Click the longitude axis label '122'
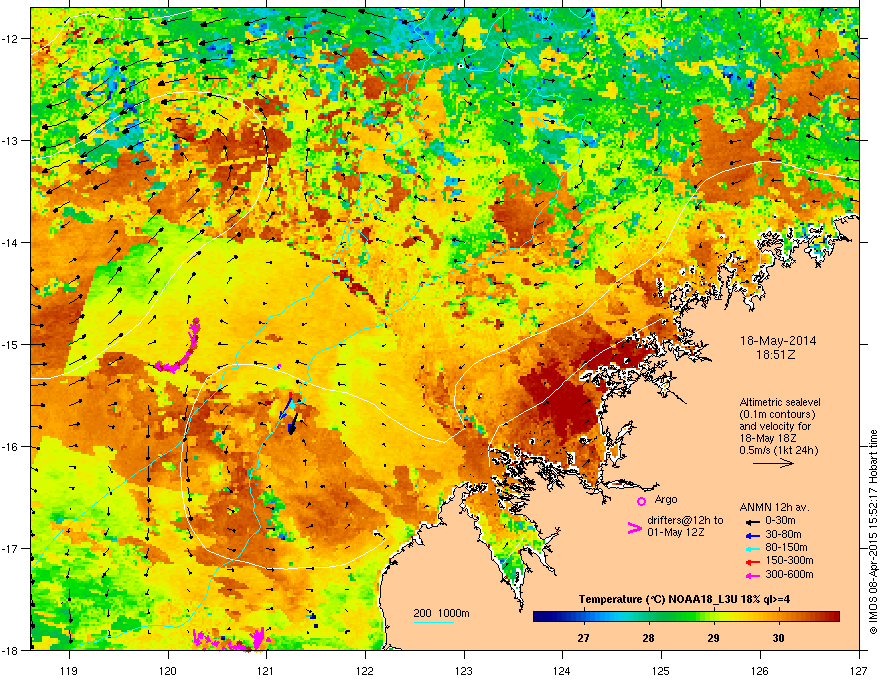 365,670
